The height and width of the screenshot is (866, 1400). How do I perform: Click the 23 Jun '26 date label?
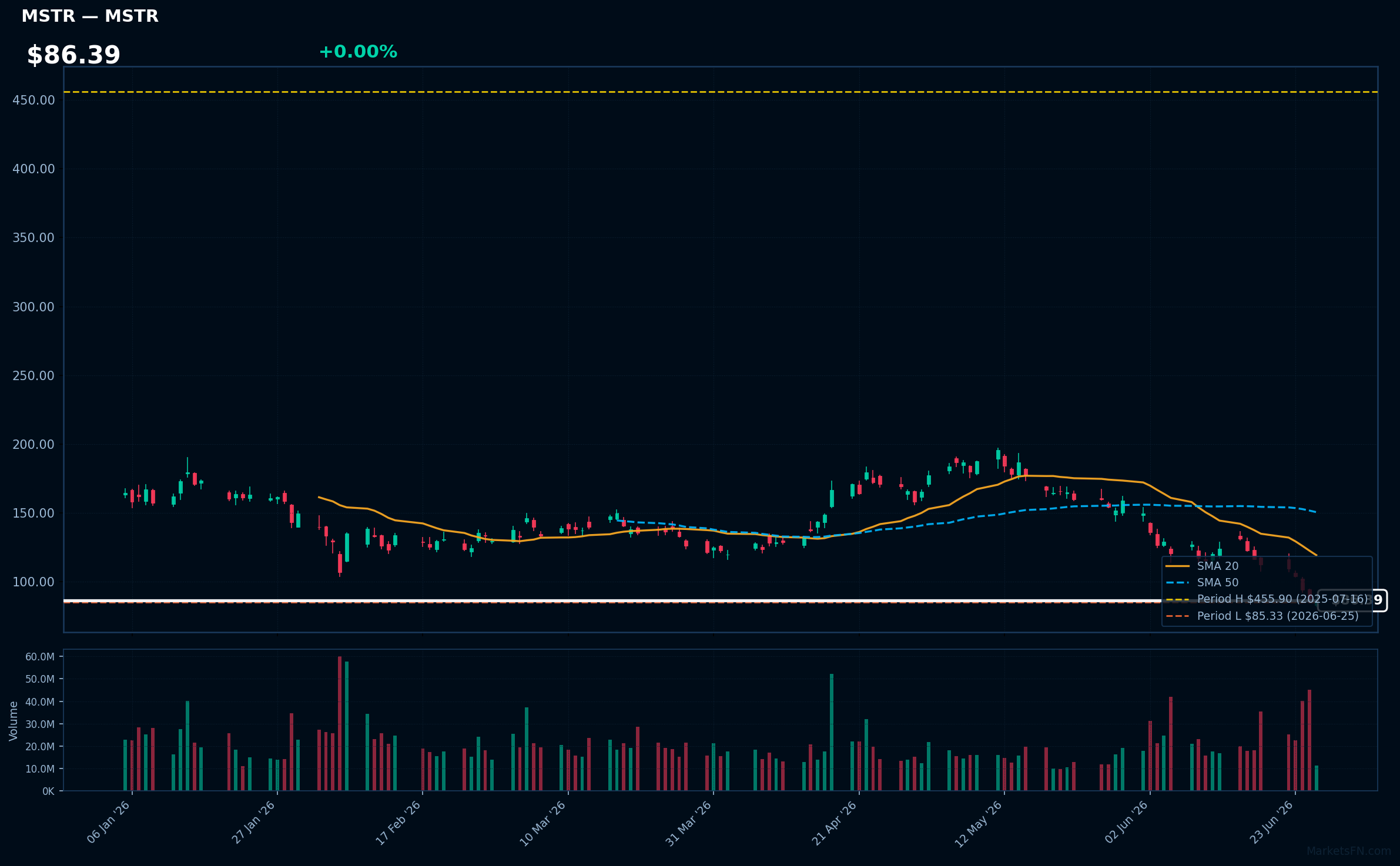point(1272,821)
